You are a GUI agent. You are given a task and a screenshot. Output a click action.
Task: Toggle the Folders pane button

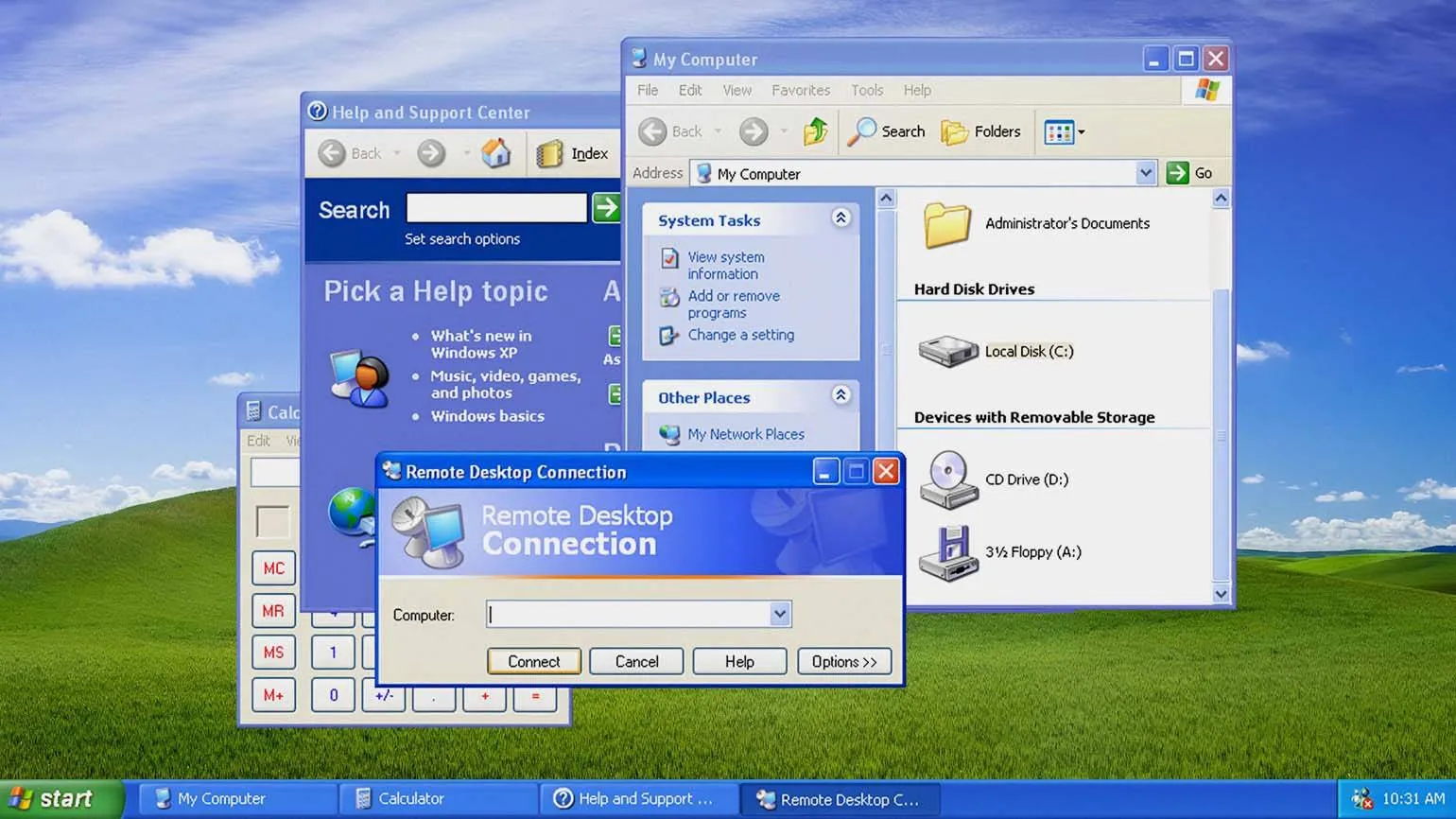coord(981,131)
